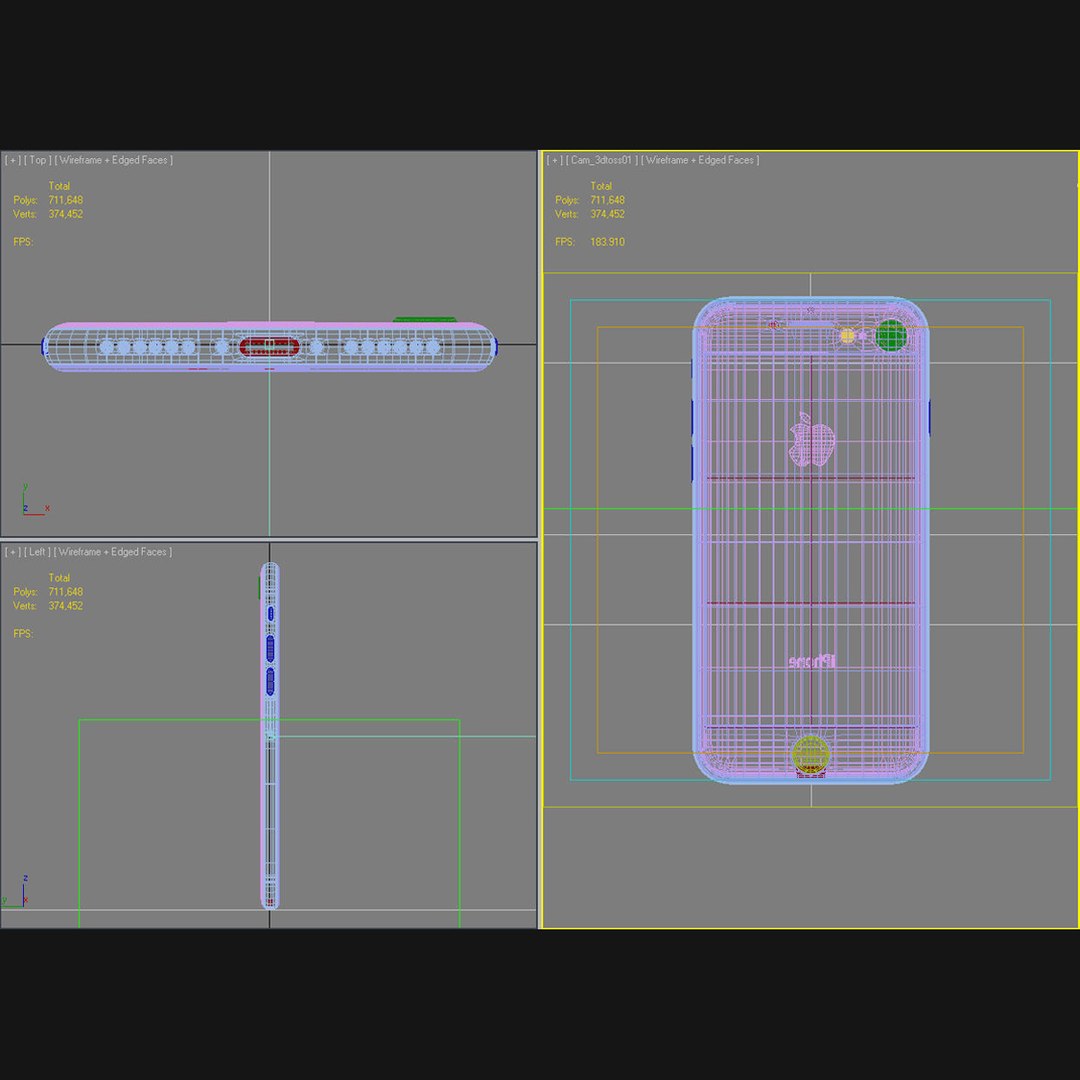Select Verts value 374,452 in Top viewport
The height and width of the screenshot is (1080, 1080).
[65, 214]
